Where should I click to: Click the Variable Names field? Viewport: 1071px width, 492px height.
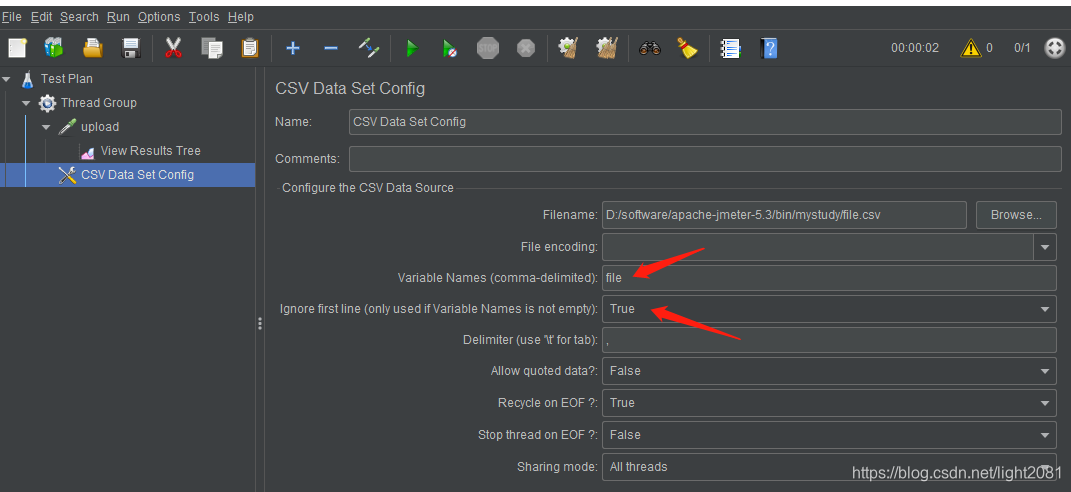click(829, 278)
